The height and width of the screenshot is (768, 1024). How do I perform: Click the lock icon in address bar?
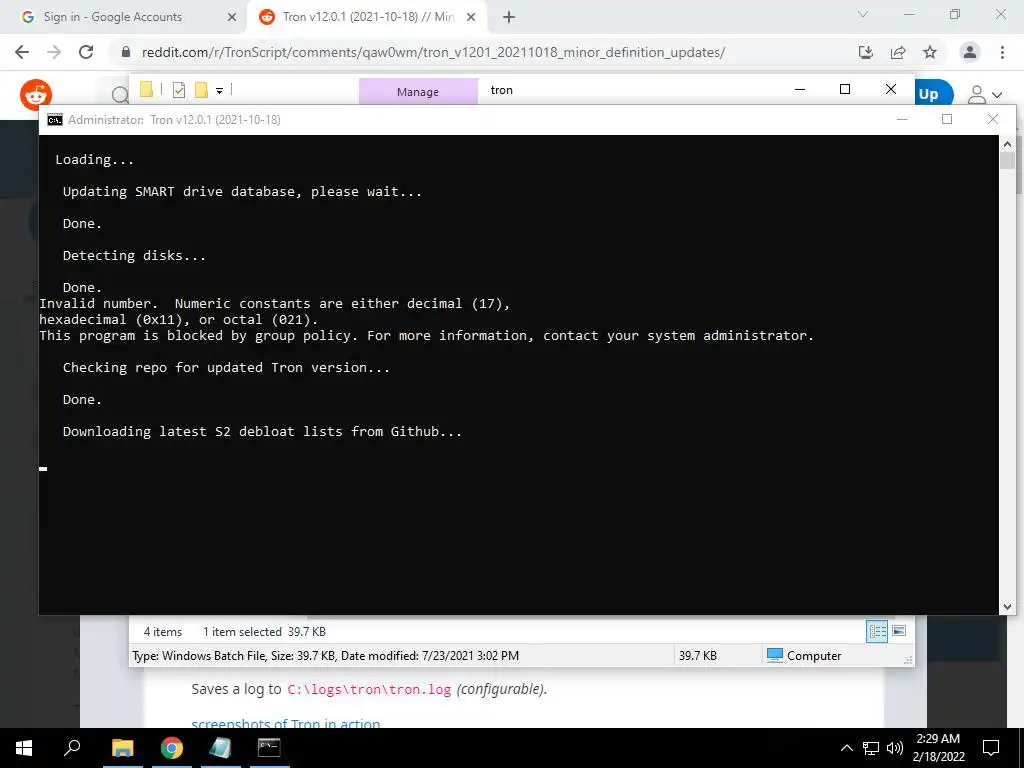click(126, 52)
